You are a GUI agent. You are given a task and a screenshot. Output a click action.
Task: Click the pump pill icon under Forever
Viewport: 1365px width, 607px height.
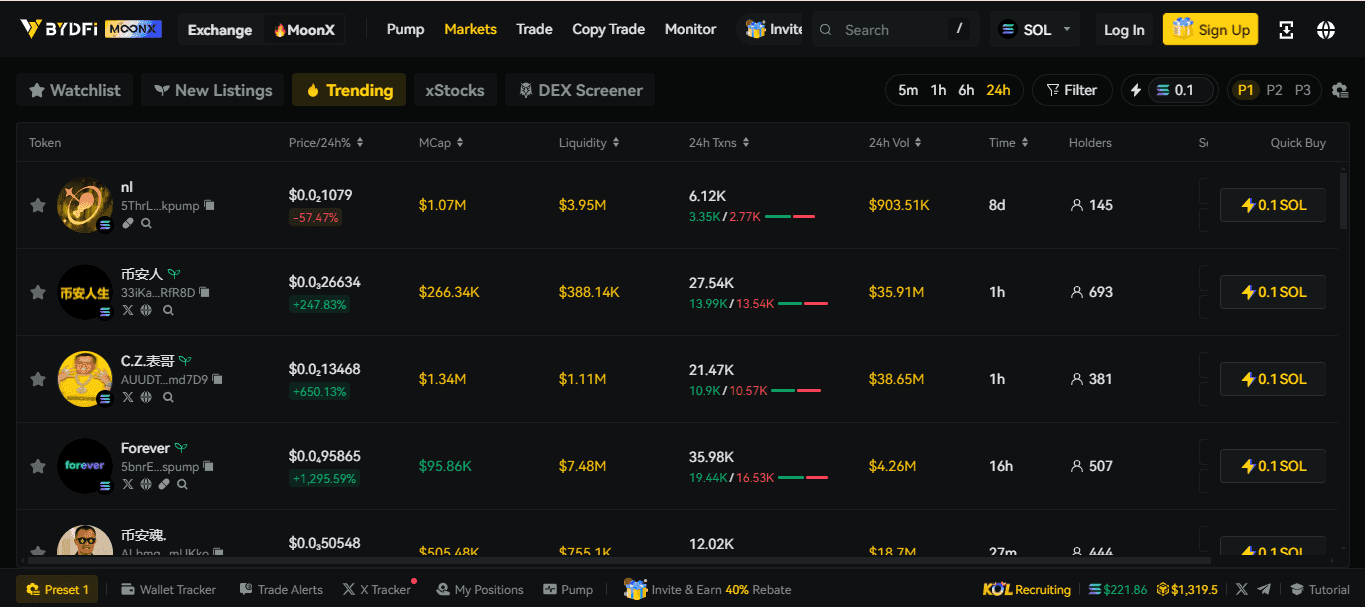tap(164, 484)
